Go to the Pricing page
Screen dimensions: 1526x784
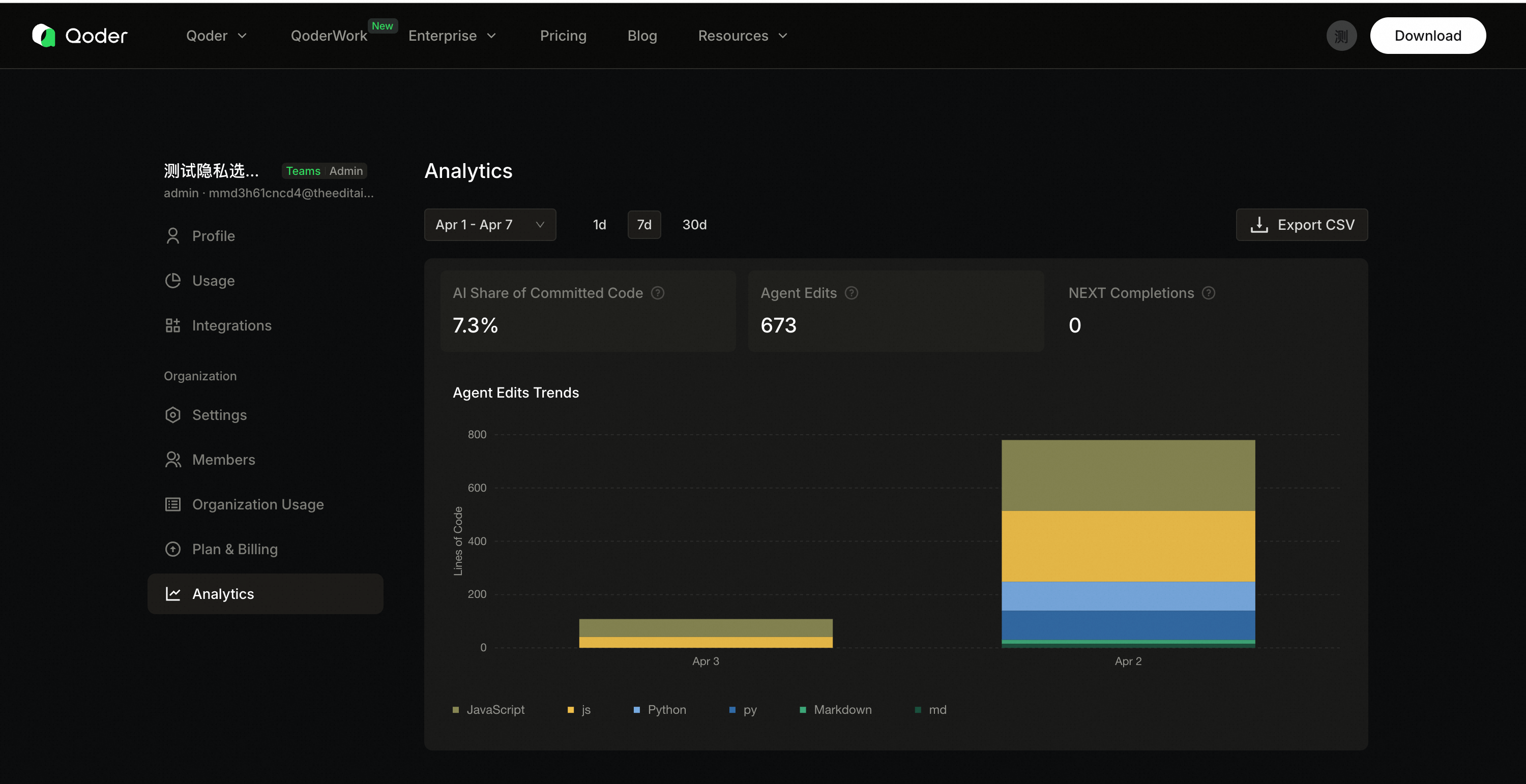[x=563, y=36]
